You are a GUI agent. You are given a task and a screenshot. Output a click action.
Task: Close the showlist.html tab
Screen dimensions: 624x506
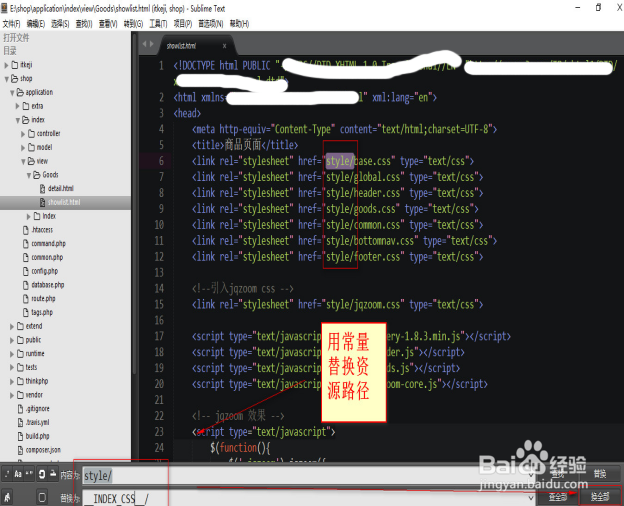tap(224, 46)
